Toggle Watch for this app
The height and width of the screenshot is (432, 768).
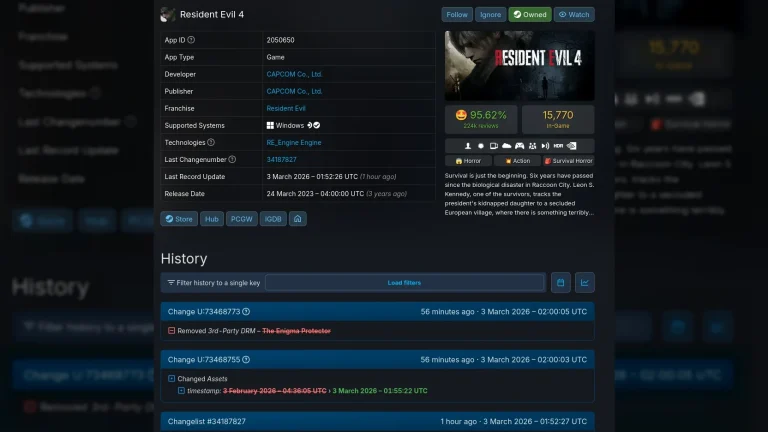coord(574,15)
